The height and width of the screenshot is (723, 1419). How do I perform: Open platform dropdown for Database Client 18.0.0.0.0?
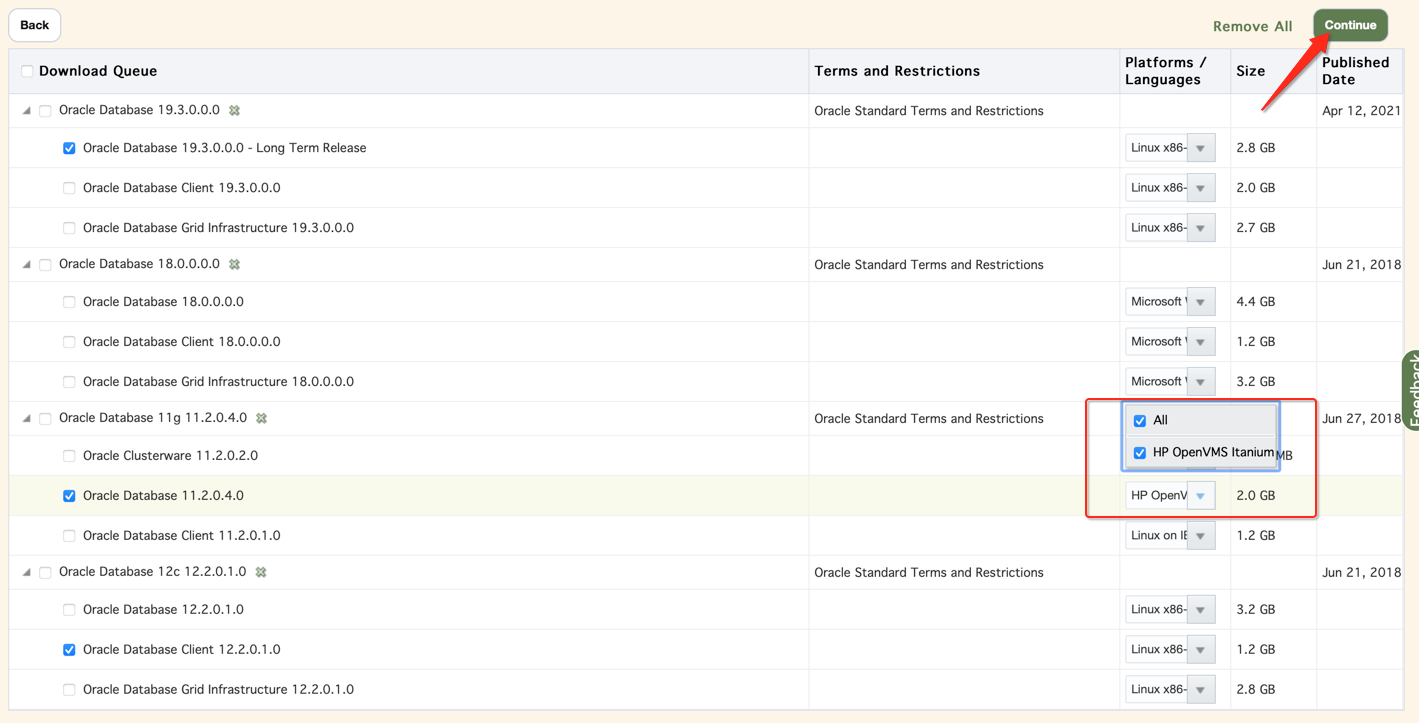tap(1201, 342)
